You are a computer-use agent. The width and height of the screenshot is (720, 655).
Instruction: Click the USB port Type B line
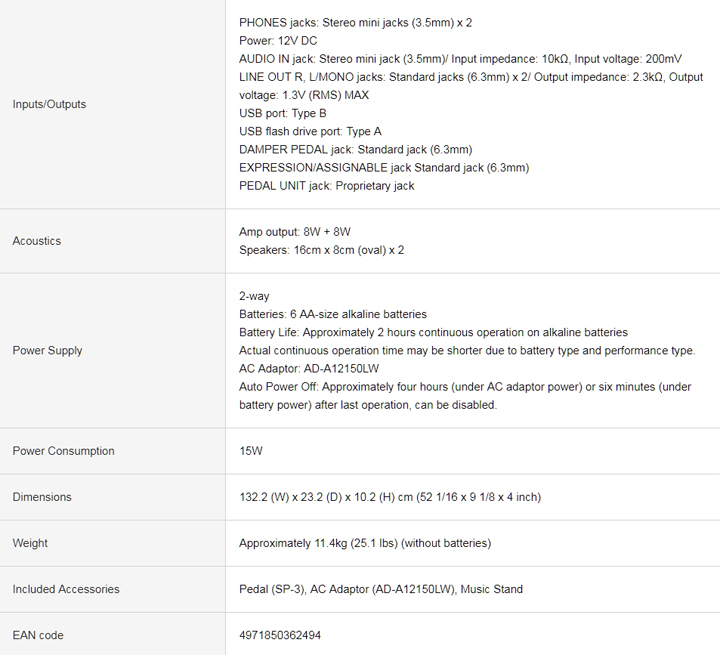point(283,113)
